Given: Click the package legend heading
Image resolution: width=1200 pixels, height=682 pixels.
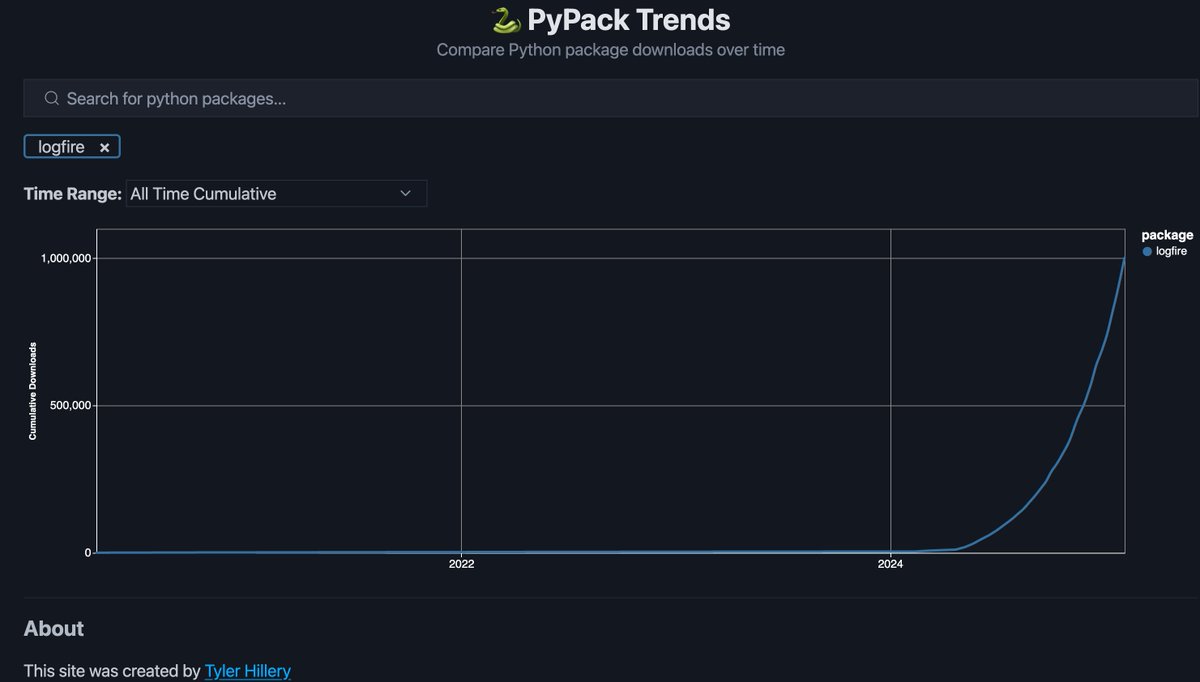Looking at the screenshot, I should click(x=1167, y=235).
